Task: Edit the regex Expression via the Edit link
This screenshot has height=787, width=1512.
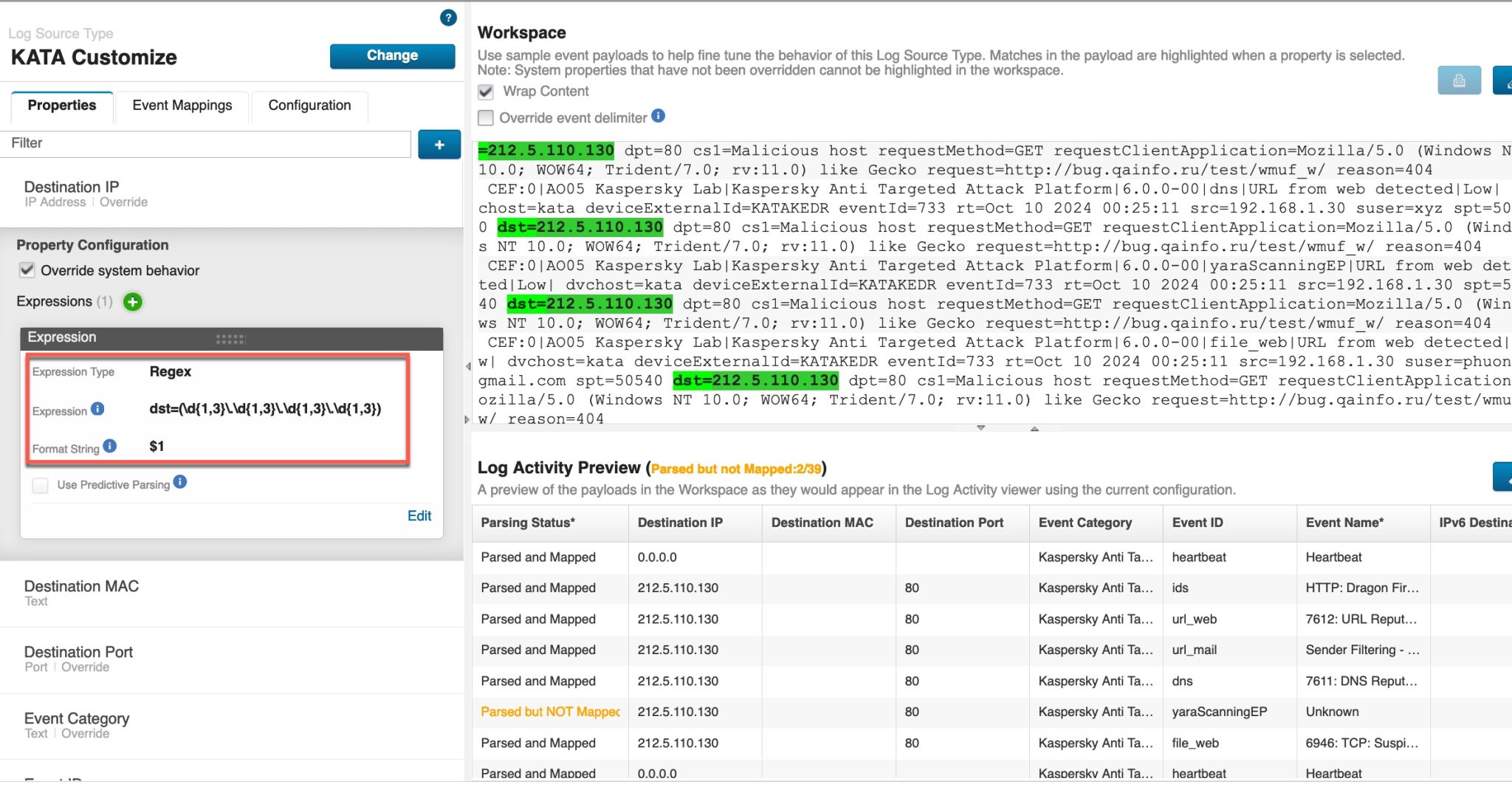Action: pos(419,515)
